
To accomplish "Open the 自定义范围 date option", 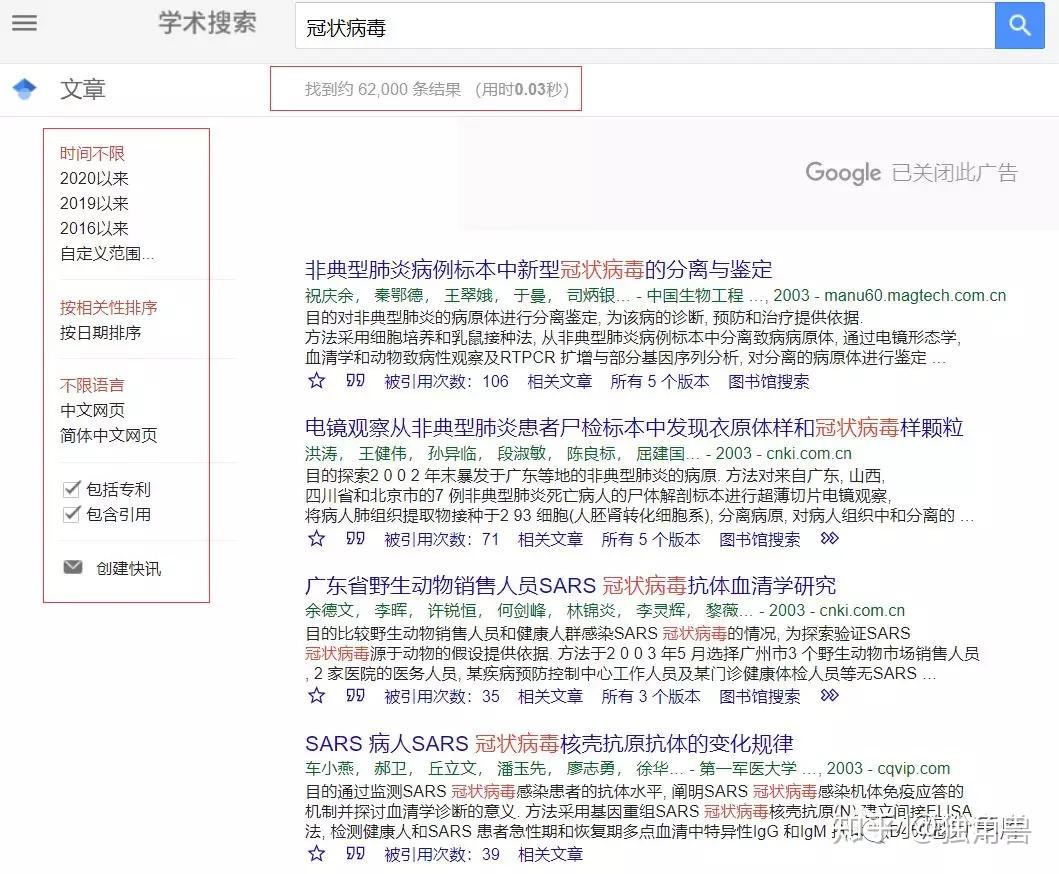I will 107,253.
